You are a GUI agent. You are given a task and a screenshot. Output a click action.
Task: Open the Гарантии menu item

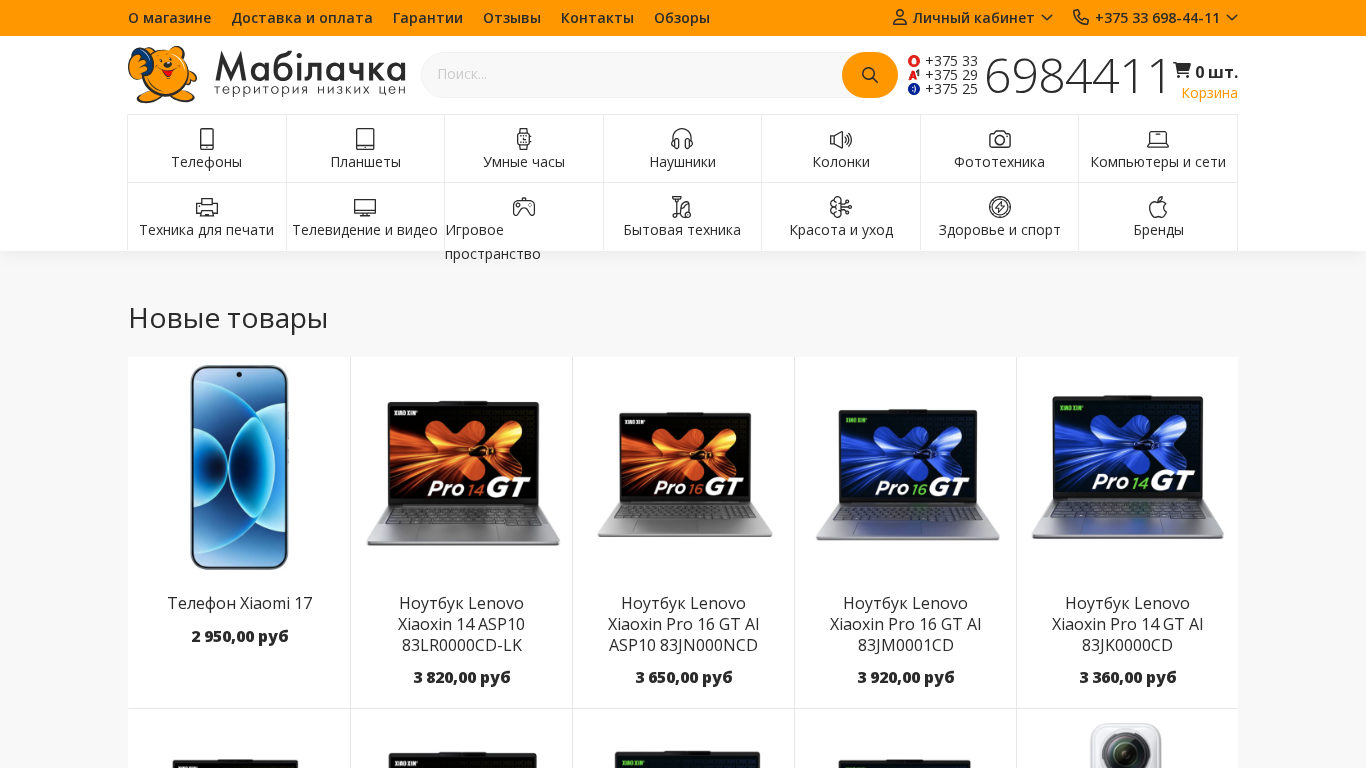pos(428,17)
